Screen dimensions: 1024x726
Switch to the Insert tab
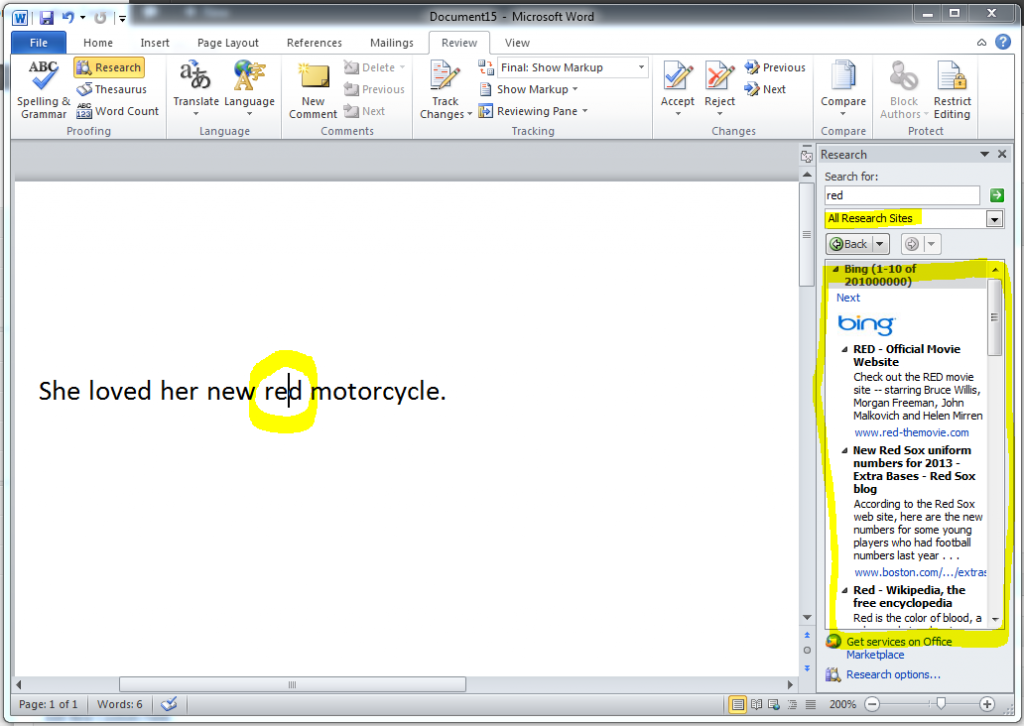click(155, 42)
